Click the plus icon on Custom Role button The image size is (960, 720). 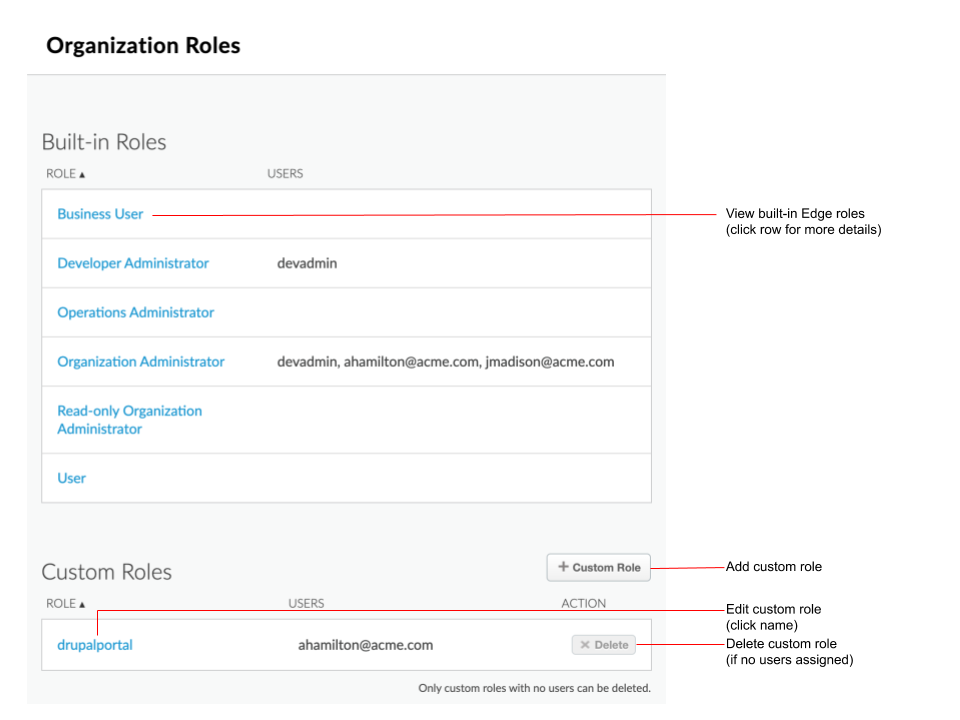click(x=563, y=567)
